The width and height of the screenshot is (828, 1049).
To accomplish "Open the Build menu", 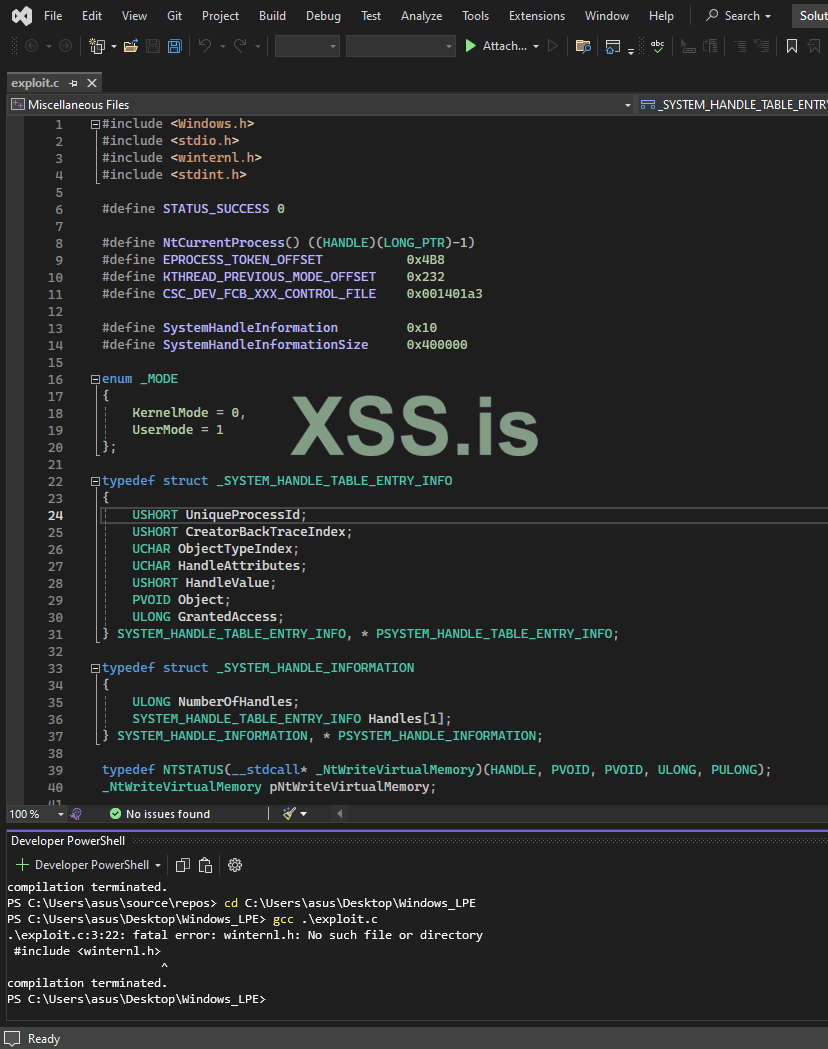I will tap(272, 16).
